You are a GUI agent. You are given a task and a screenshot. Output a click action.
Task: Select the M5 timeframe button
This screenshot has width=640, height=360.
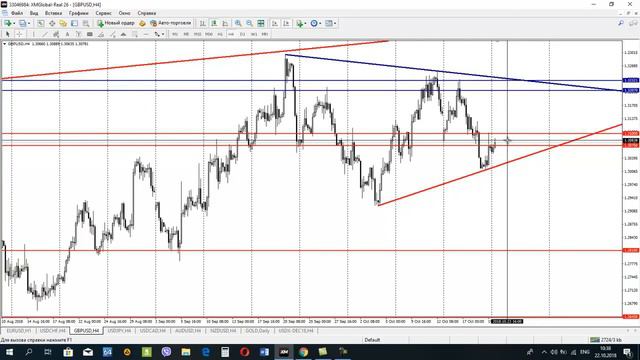point(186,34)
